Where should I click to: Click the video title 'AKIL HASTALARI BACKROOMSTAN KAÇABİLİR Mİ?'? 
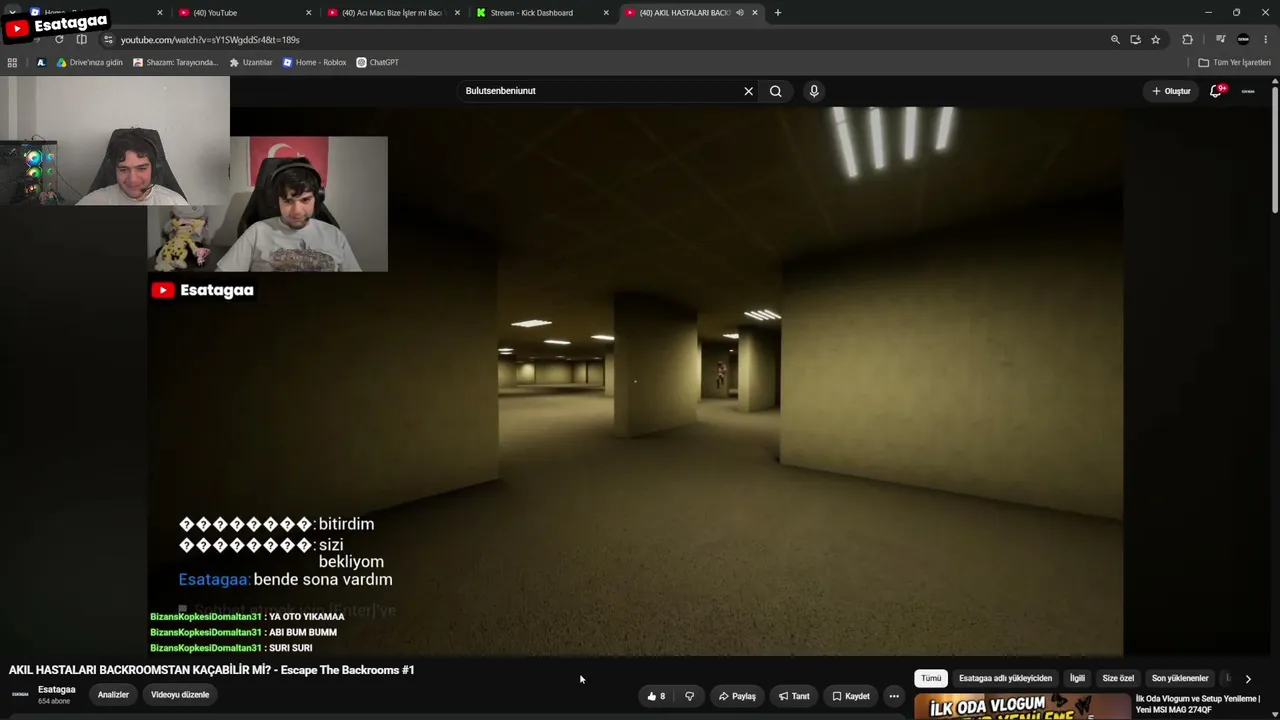[x=211, y=670]
